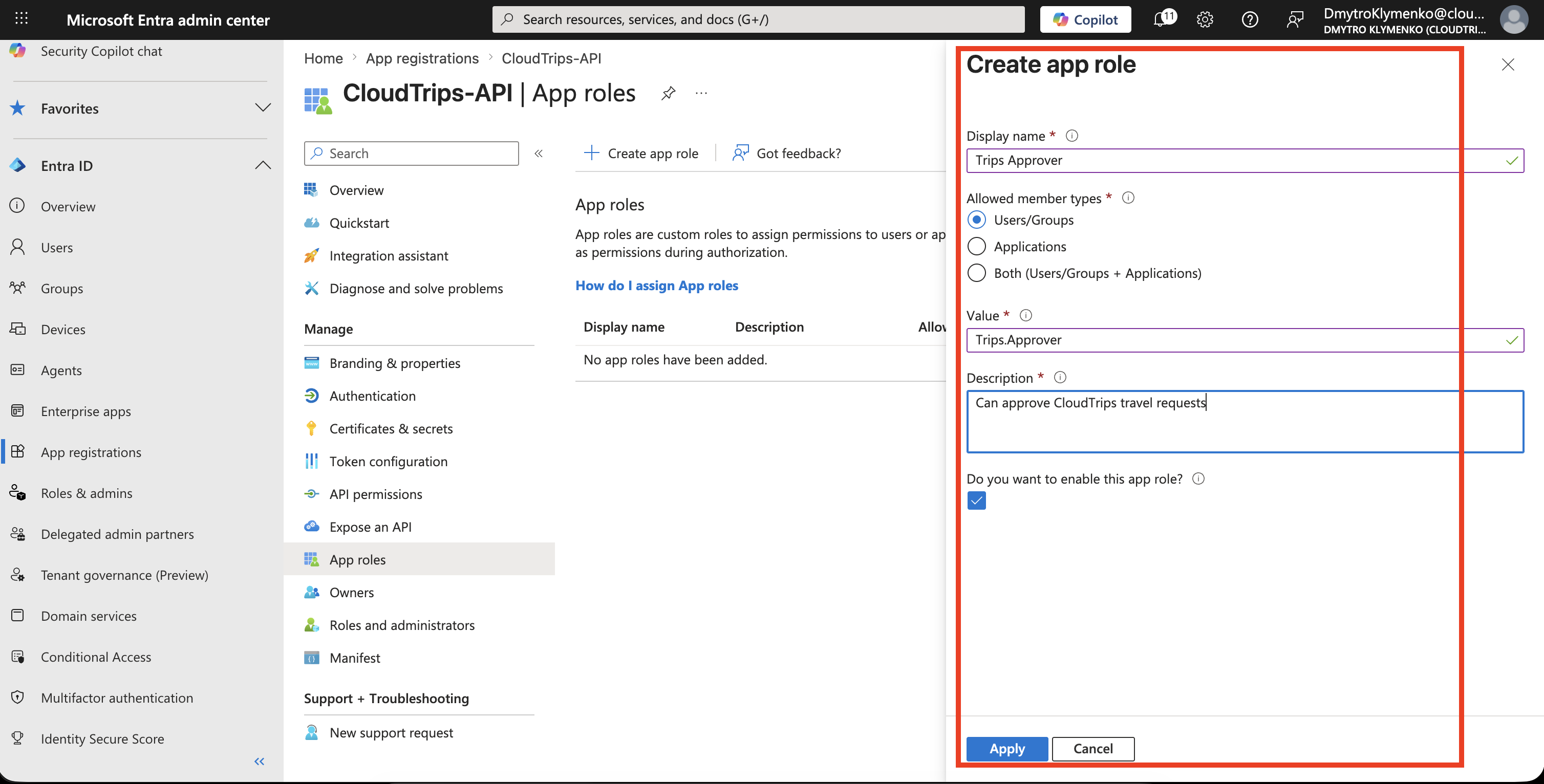The image size is (1544, 784).
Task: Click the feedback icon in the top bar
Action: pyautogui.click(x=1295, y=20)
